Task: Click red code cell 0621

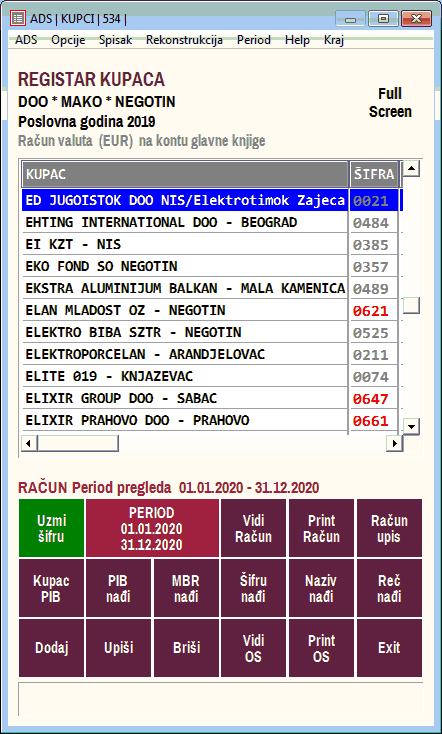Action: click(x=374, y=310)
